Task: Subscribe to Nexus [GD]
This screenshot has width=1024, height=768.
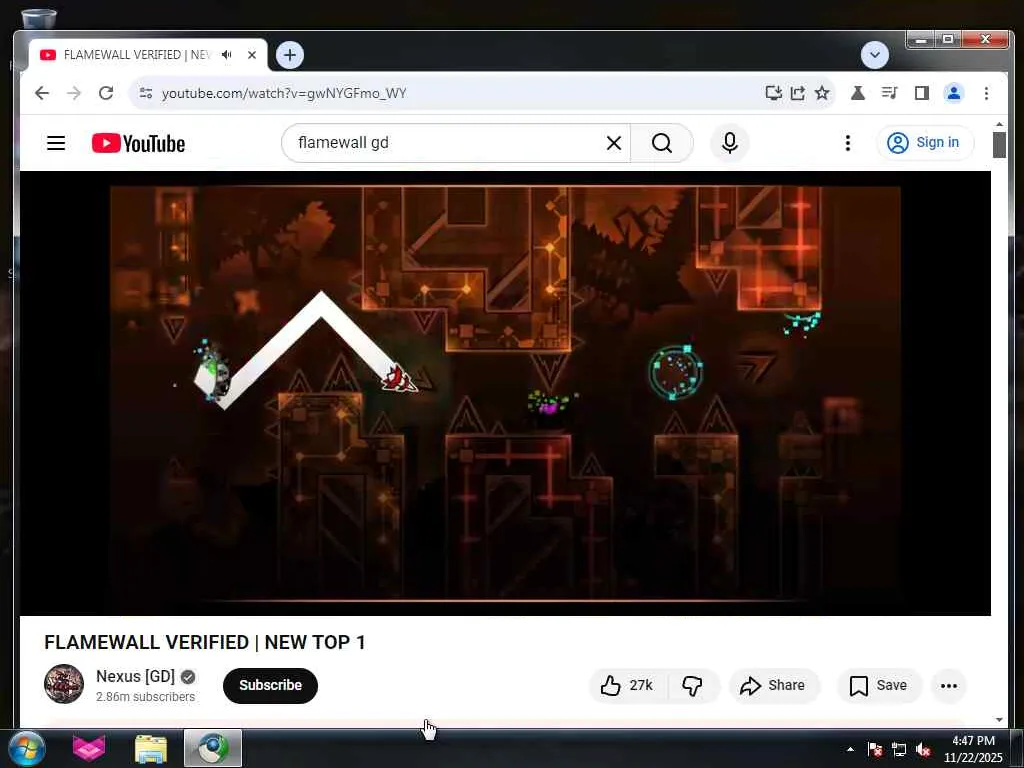Action: pos(270,686)
